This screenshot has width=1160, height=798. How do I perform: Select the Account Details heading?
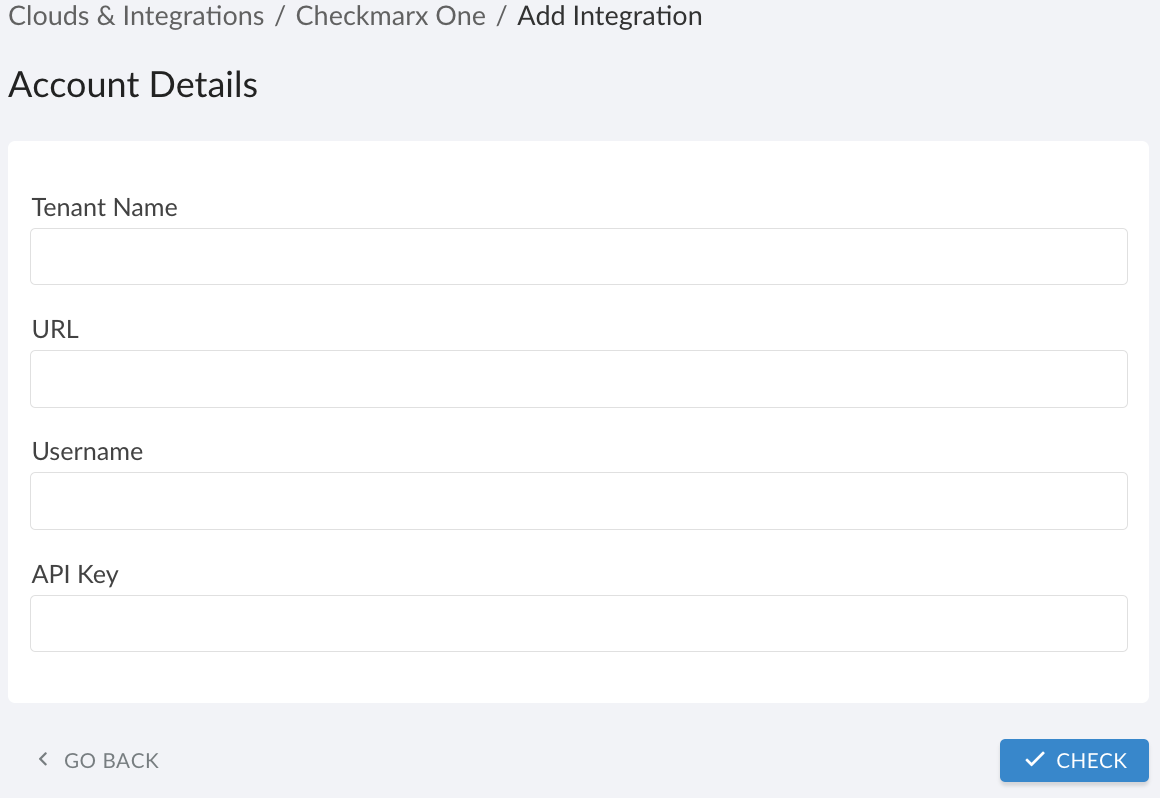coord(132,85)
